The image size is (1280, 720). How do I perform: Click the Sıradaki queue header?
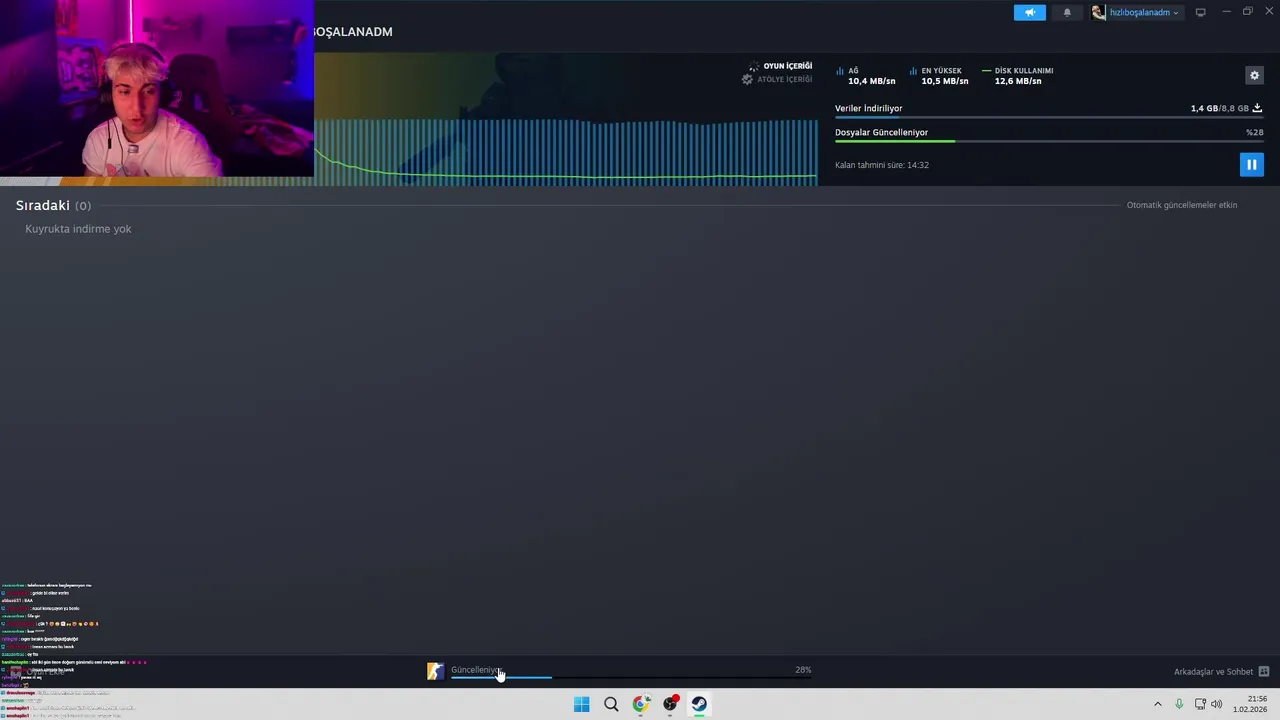(x=53, y=205)
